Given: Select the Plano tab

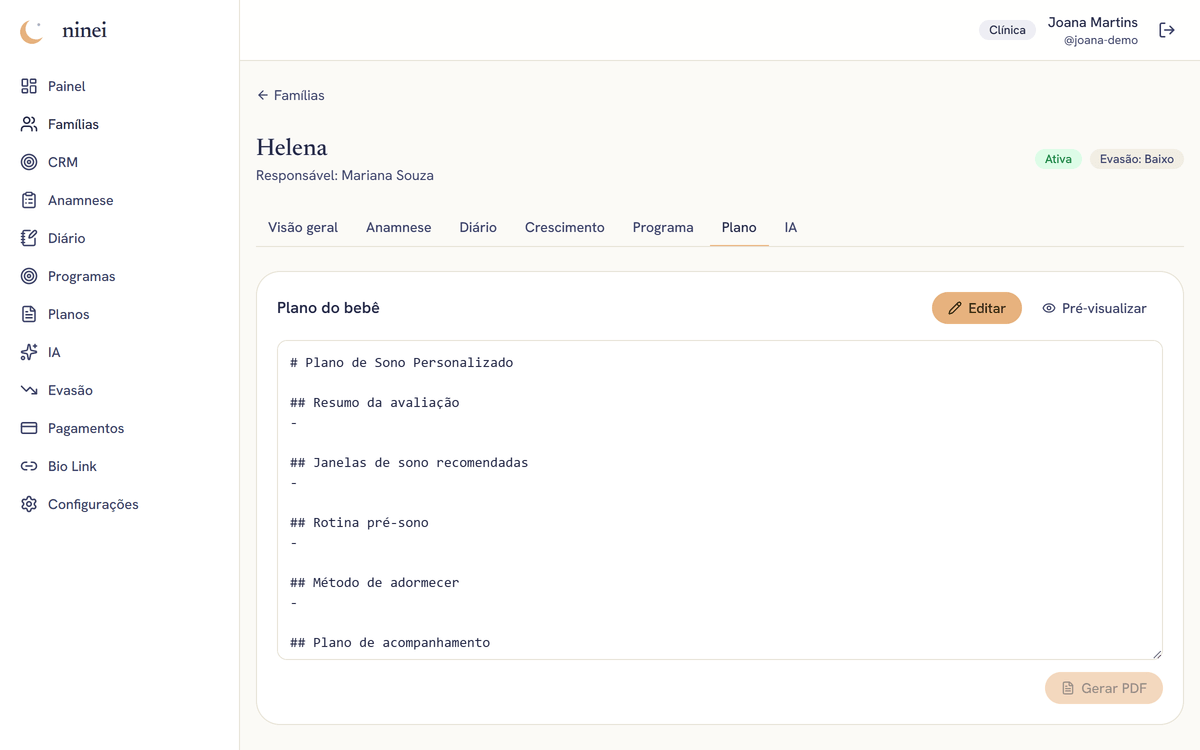Looking at the screenshot, I should tap(739, 227).
